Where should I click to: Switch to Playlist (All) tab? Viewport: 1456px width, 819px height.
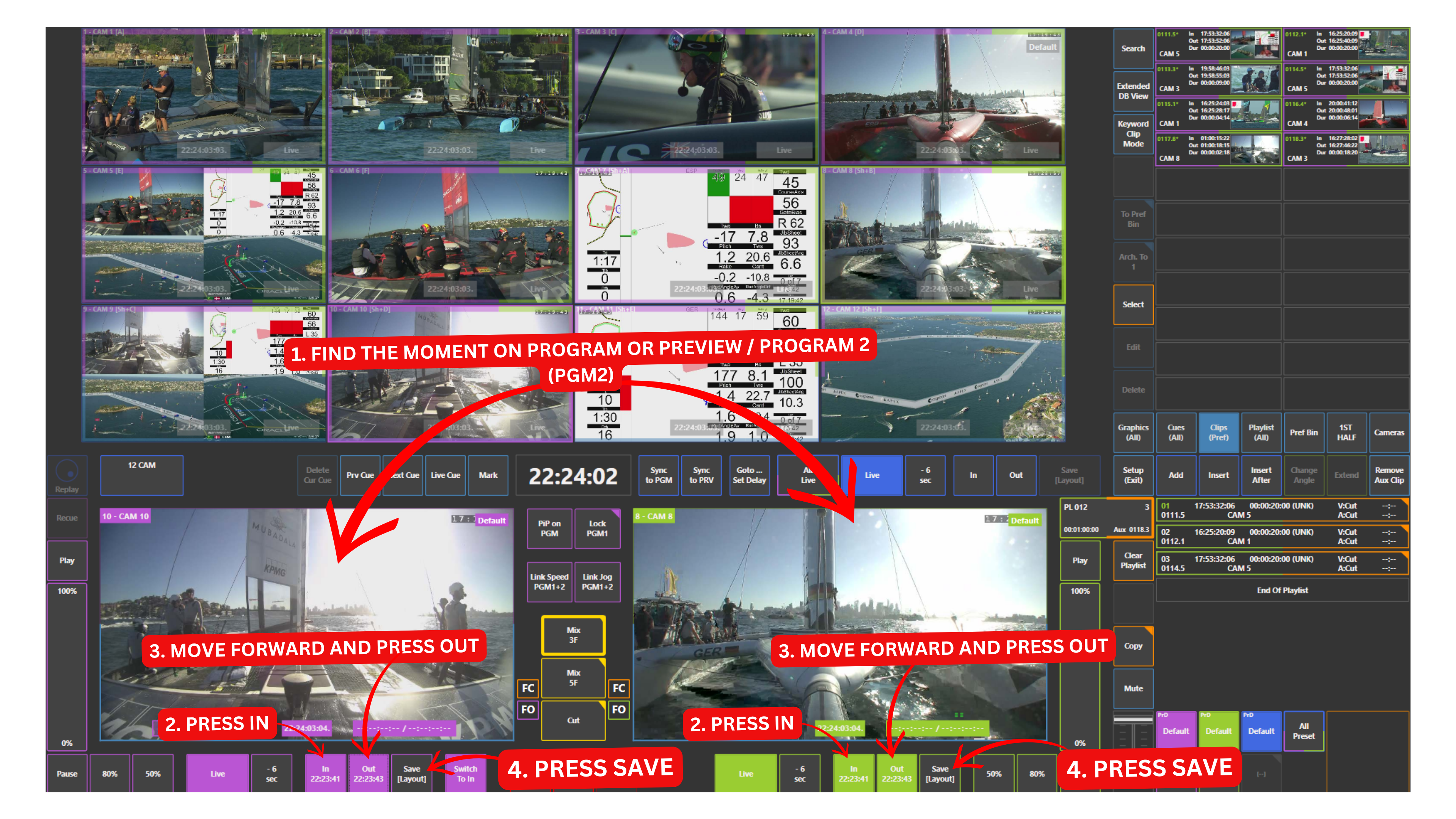point(1261,432)
